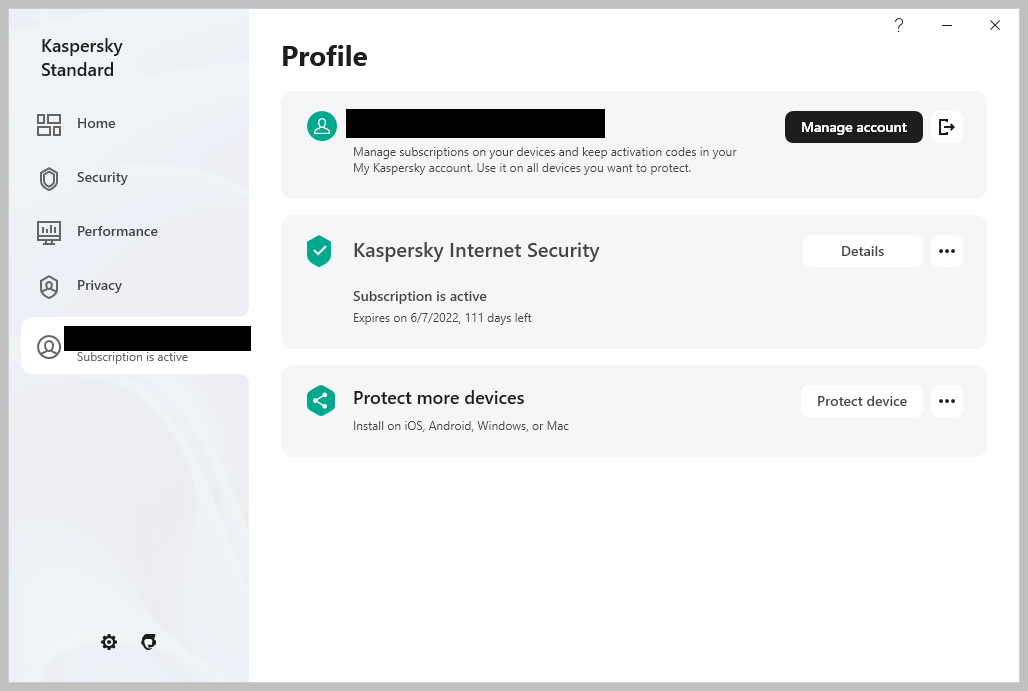Expand more options for Protect more devices
Viewport: 1028px width, 691px height.
tap(947, 401)
